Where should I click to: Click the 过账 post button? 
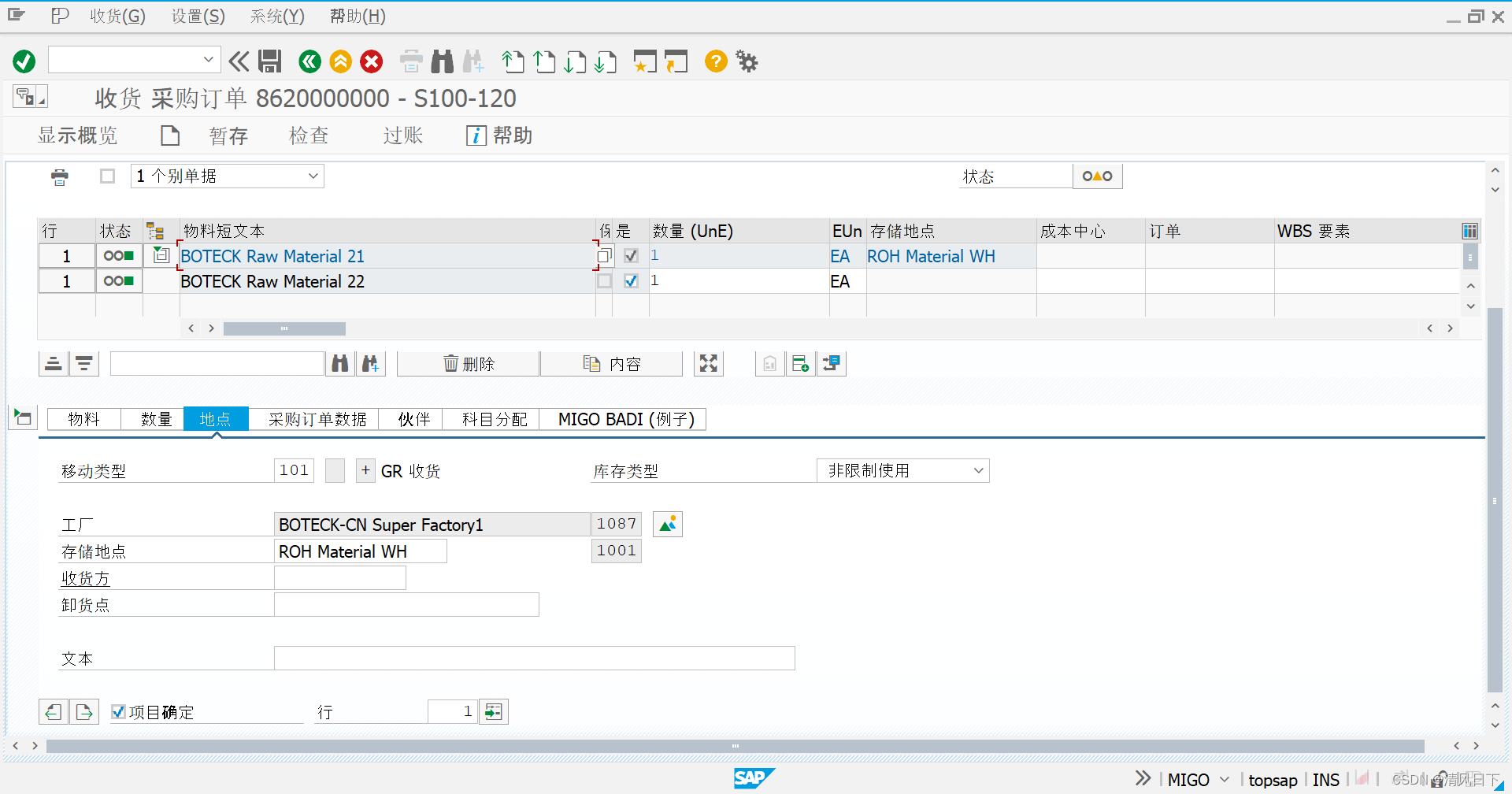(x=403, y=135)
